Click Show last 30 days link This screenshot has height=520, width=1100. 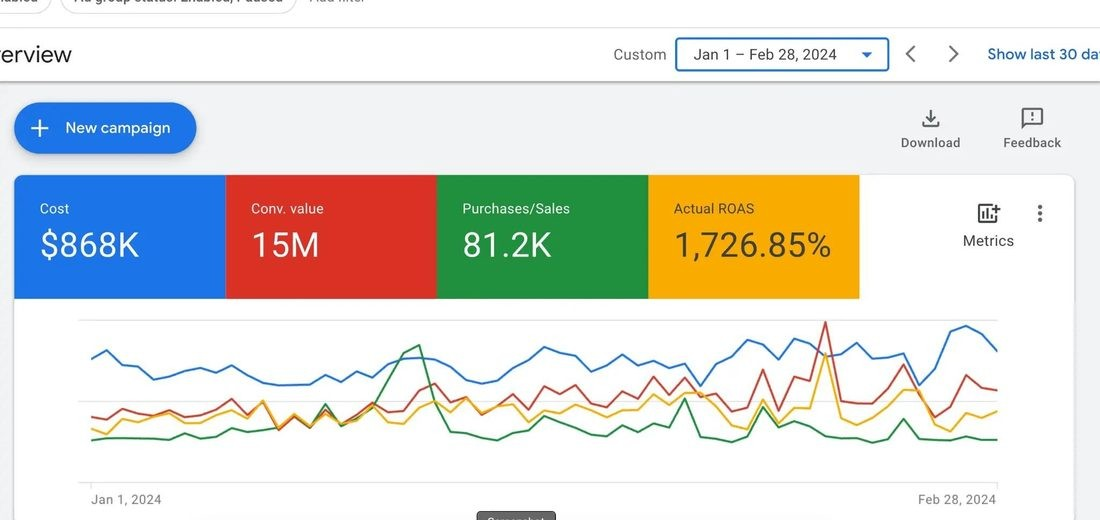coord(1043,54)
